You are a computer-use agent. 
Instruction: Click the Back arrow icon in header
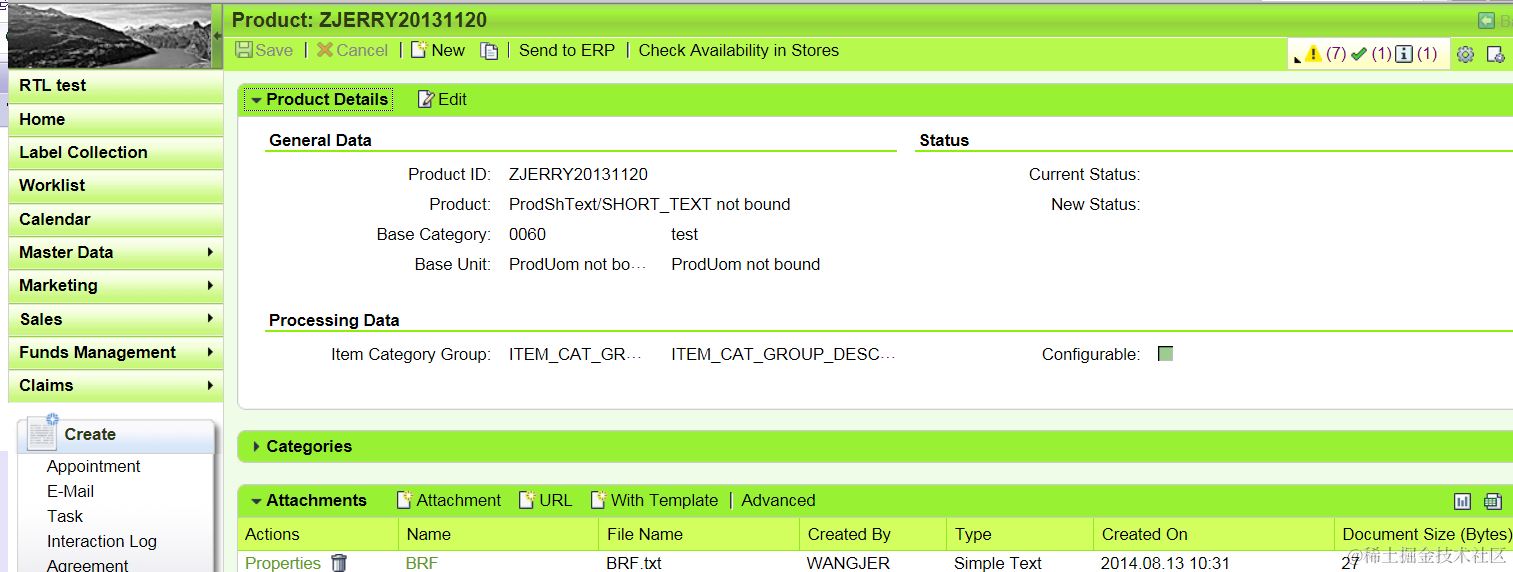click(1487, 20)
